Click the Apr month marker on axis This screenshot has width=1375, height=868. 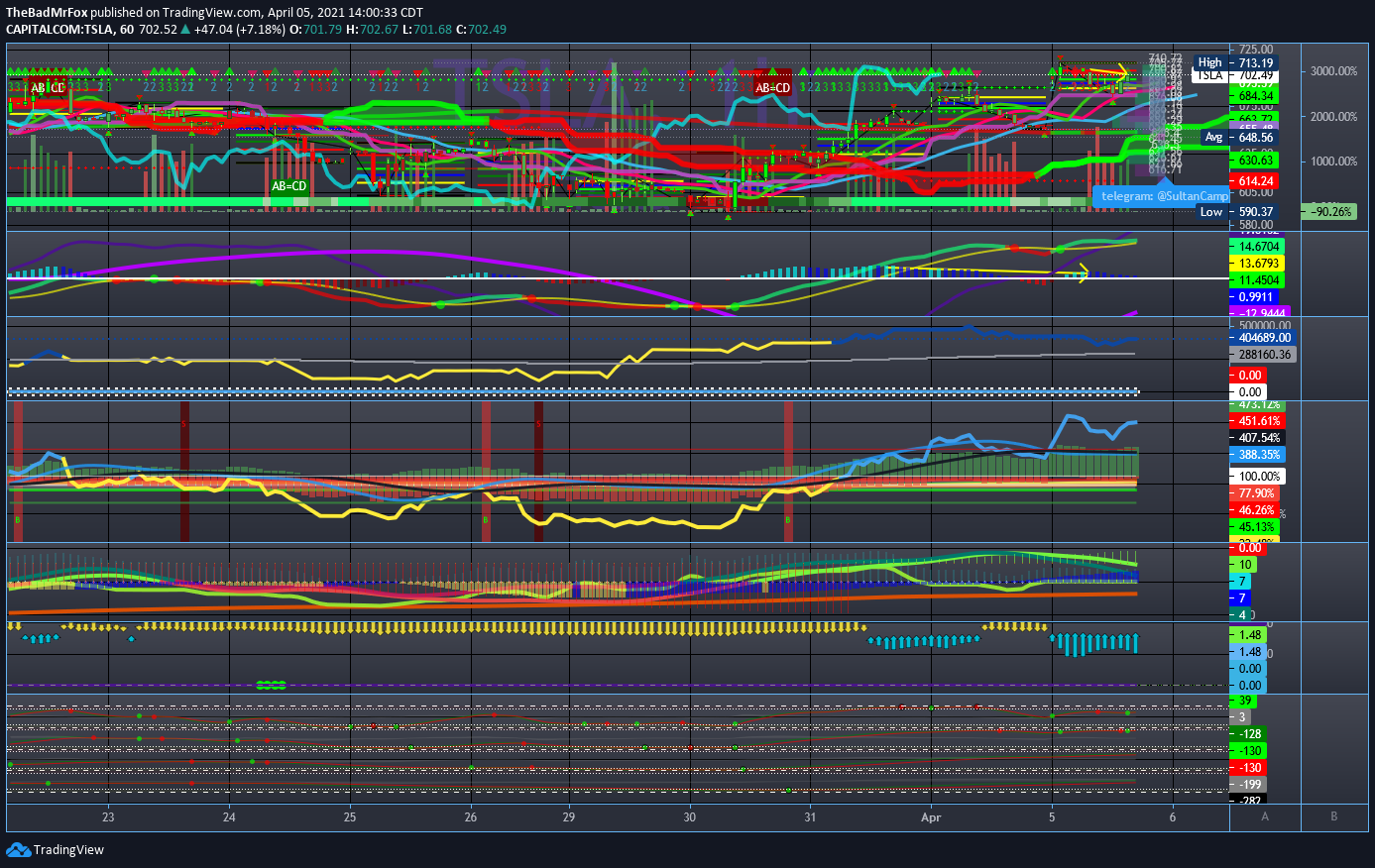click(931, 817)
